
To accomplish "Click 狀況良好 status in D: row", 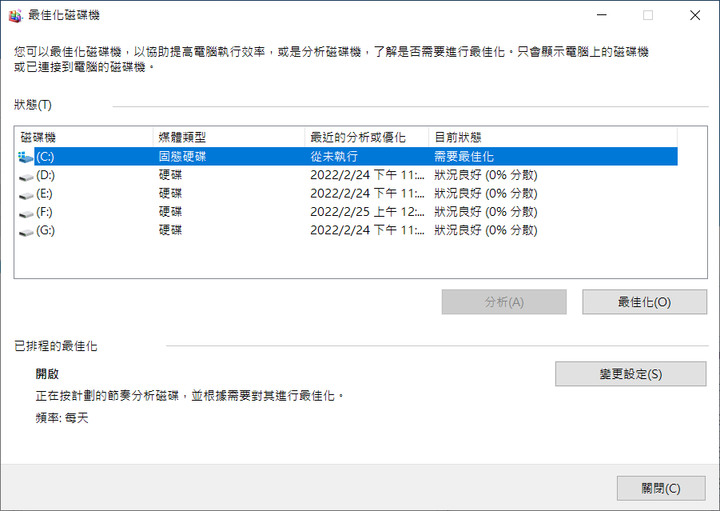I will click(x=486, y=175).
